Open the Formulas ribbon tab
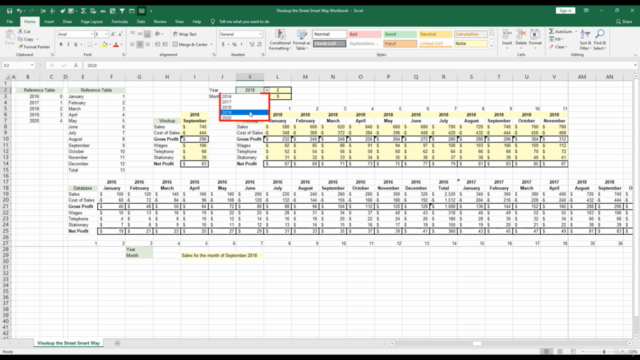 [120, 22]
